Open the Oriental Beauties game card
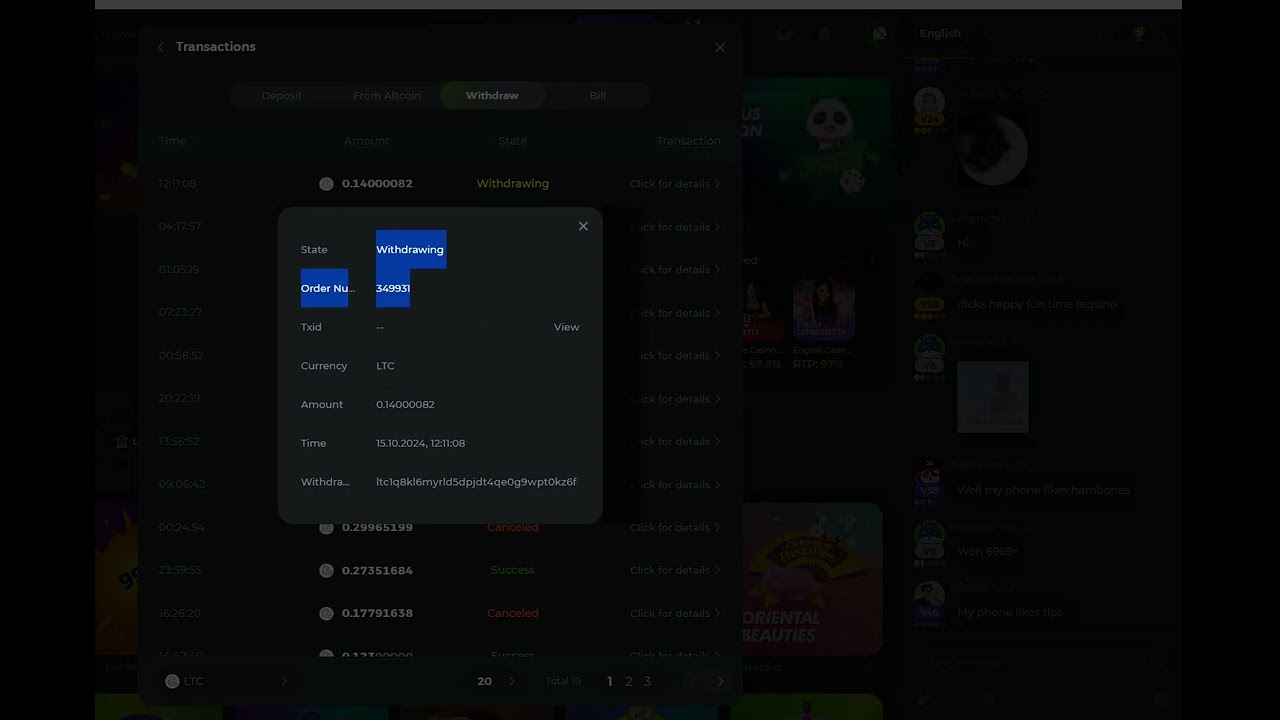 [812, 580]
